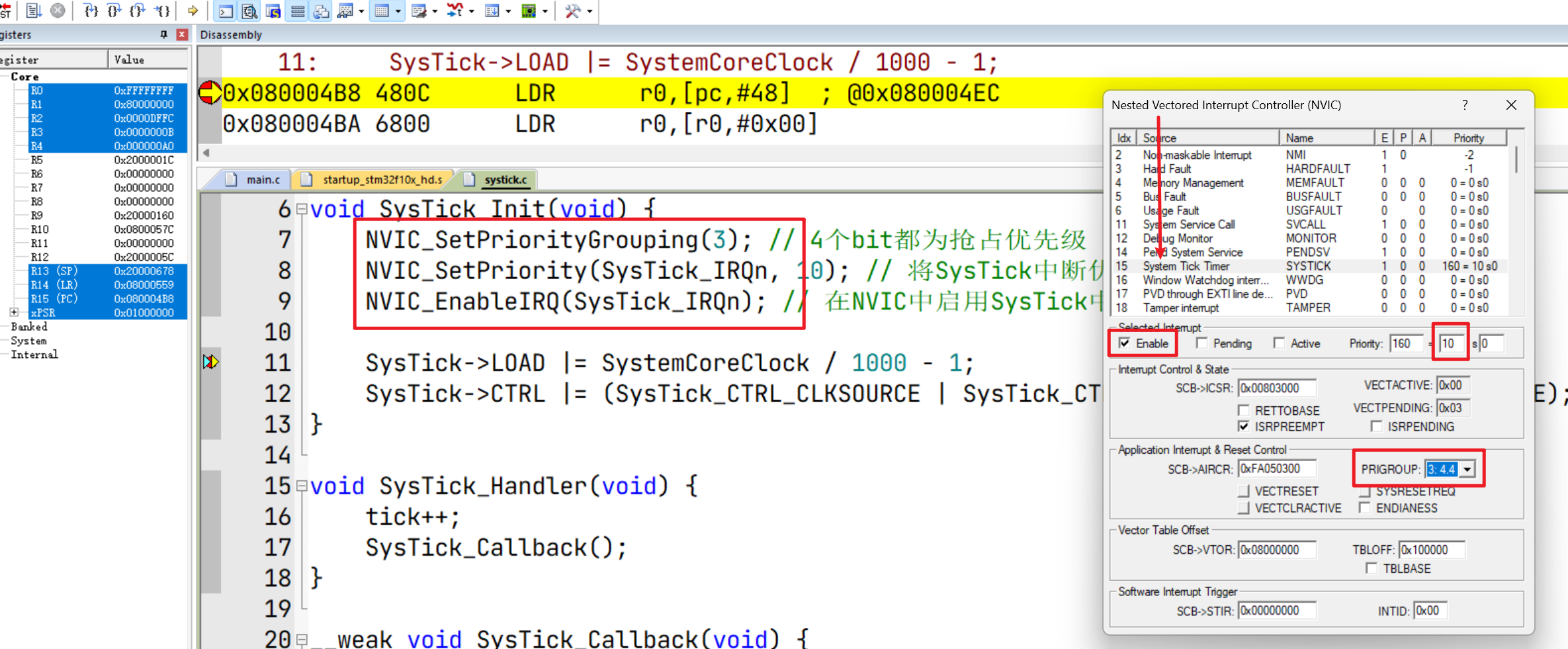Collapse the SysTick_Handler function fold
The width and height of the screenshot is (1568, 649).
(x=302, y=486)
